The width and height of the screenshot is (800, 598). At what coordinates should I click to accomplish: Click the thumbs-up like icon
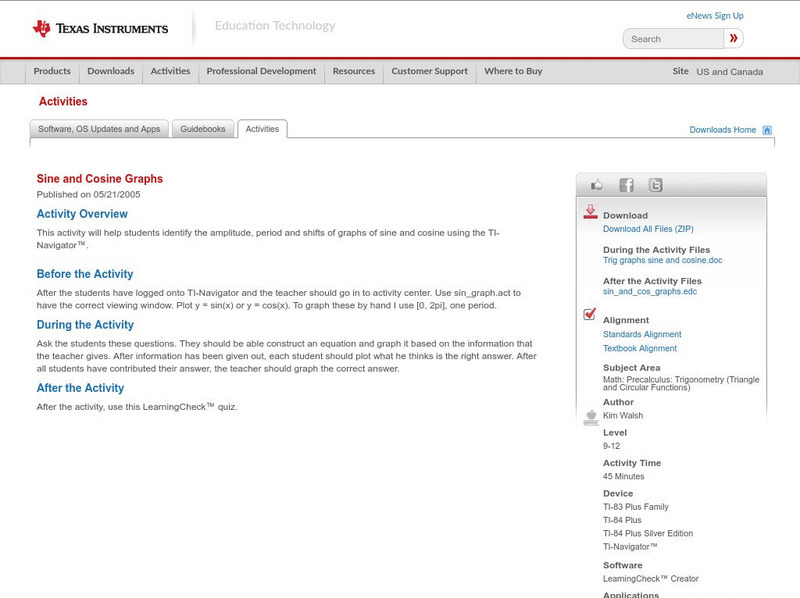pyautogui.click(x=596, y=185)
